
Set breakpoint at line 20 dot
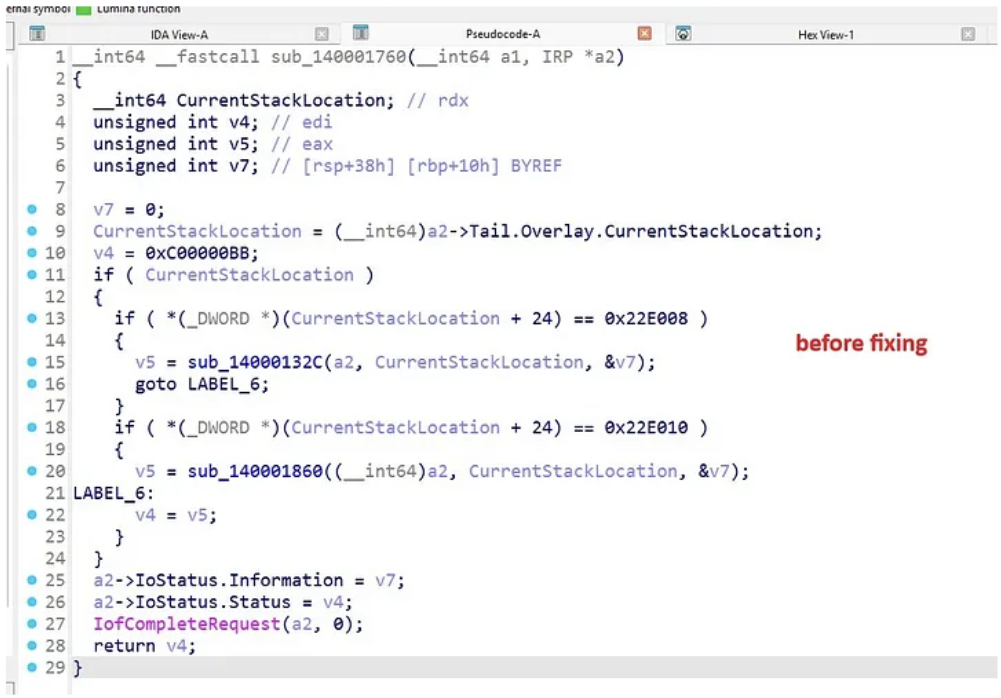pos(32,471)
